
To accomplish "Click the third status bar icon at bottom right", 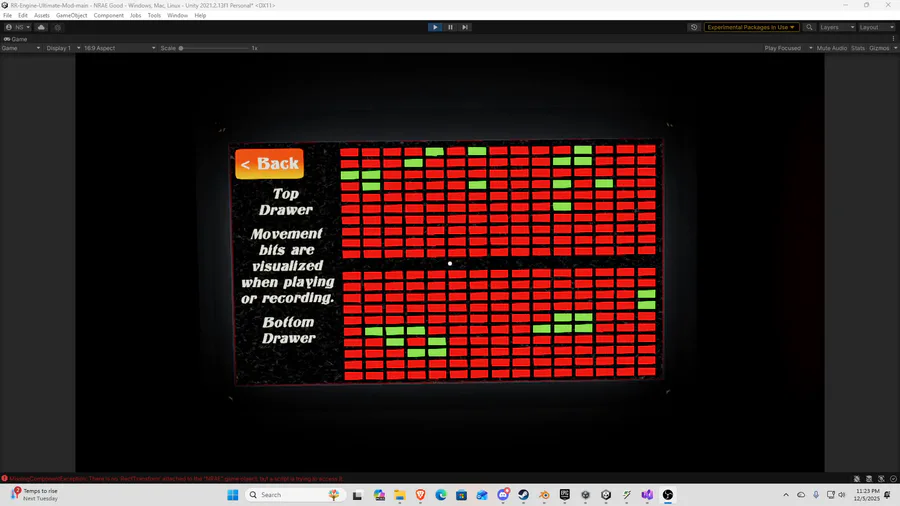I will (881, 478).
